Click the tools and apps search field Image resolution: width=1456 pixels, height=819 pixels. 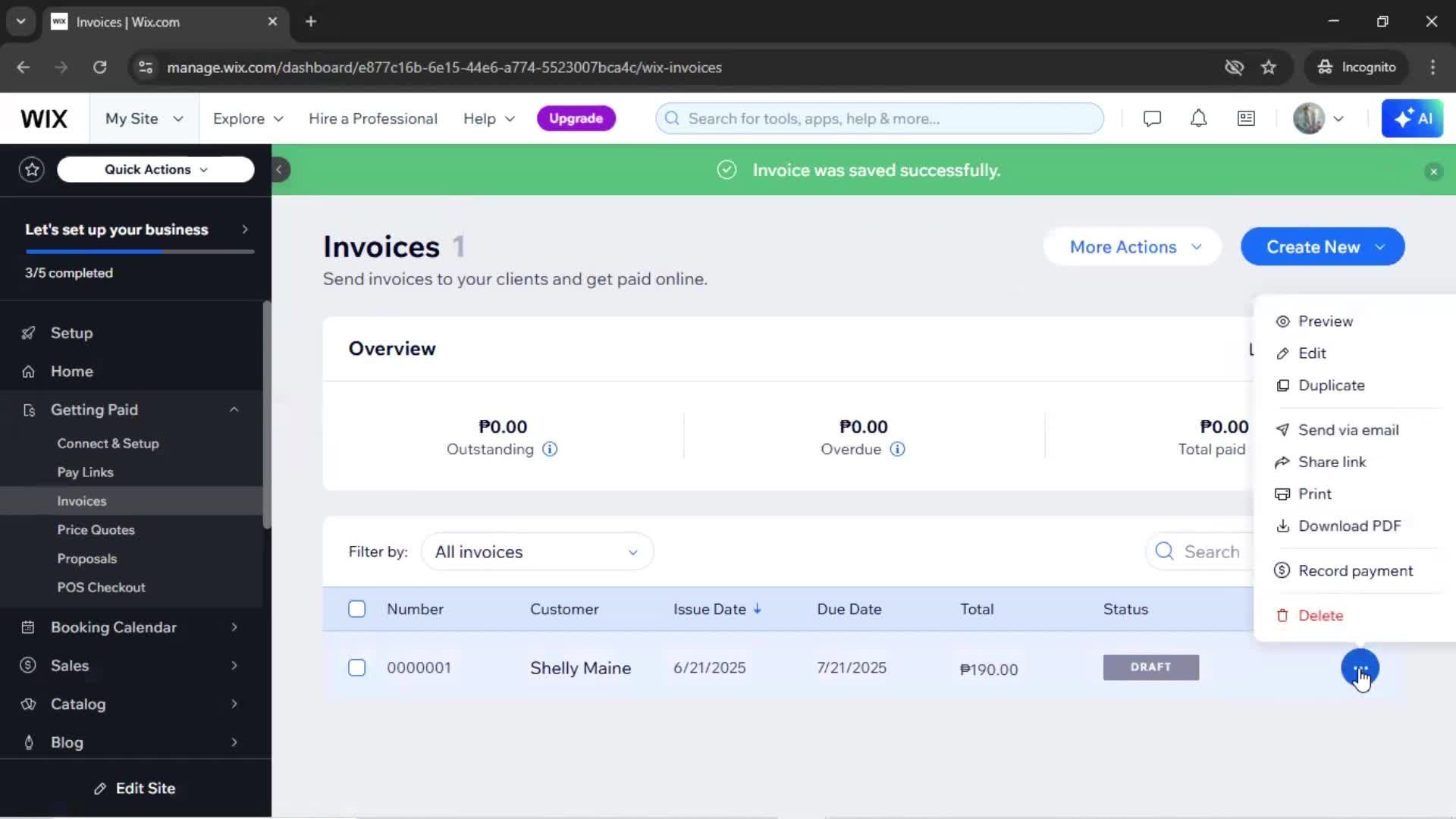click(x=880, y=118)
